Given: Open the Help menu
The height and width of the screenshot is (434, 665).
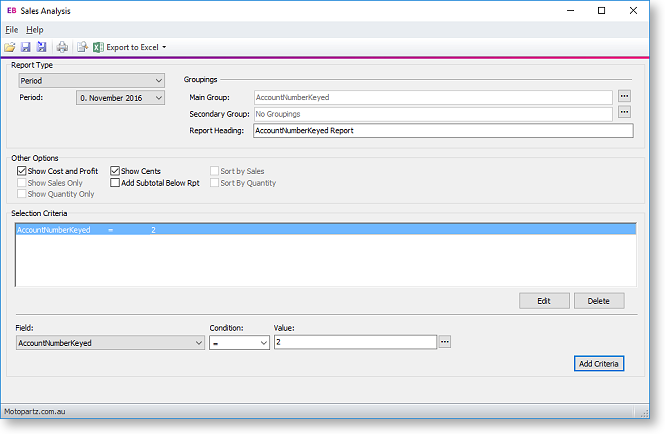Looking at the screenshot, I should pyautogui.click(x=34, y=30).
